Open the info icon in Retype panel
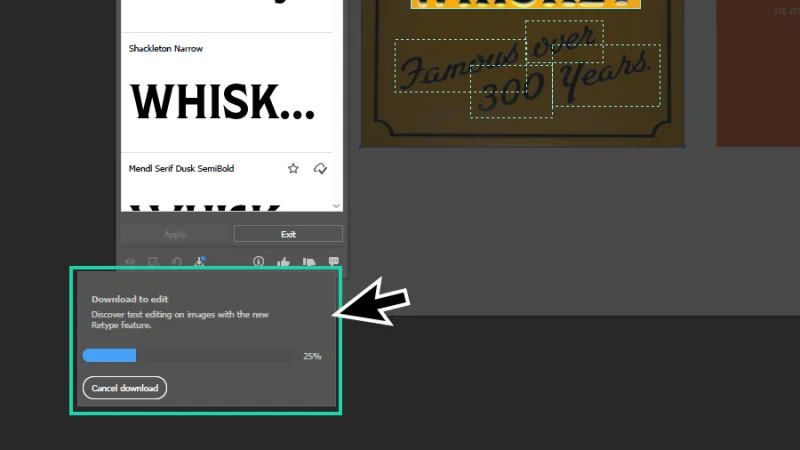 (x=258, y=262)
